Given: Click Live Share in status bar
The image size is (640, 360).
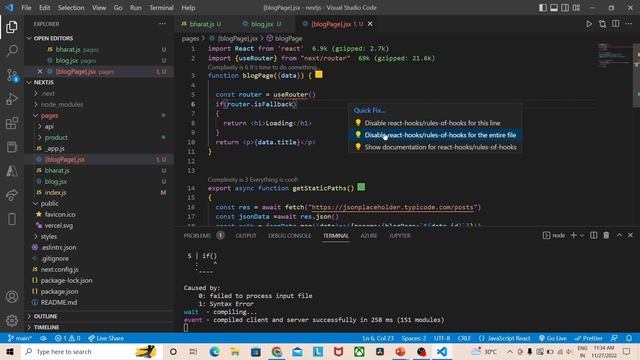Looking at the screenshot, I should [x=106, y=338].
